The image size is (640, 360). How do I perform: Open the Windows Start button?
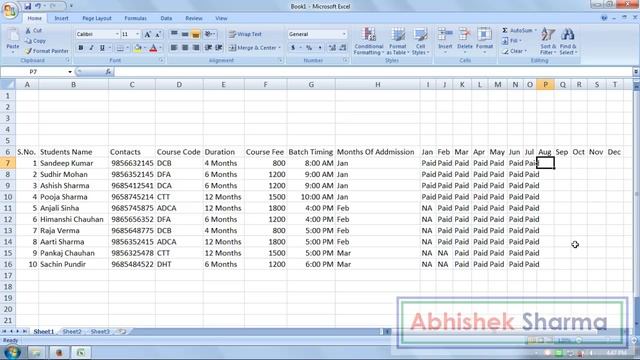click(11, 352)
